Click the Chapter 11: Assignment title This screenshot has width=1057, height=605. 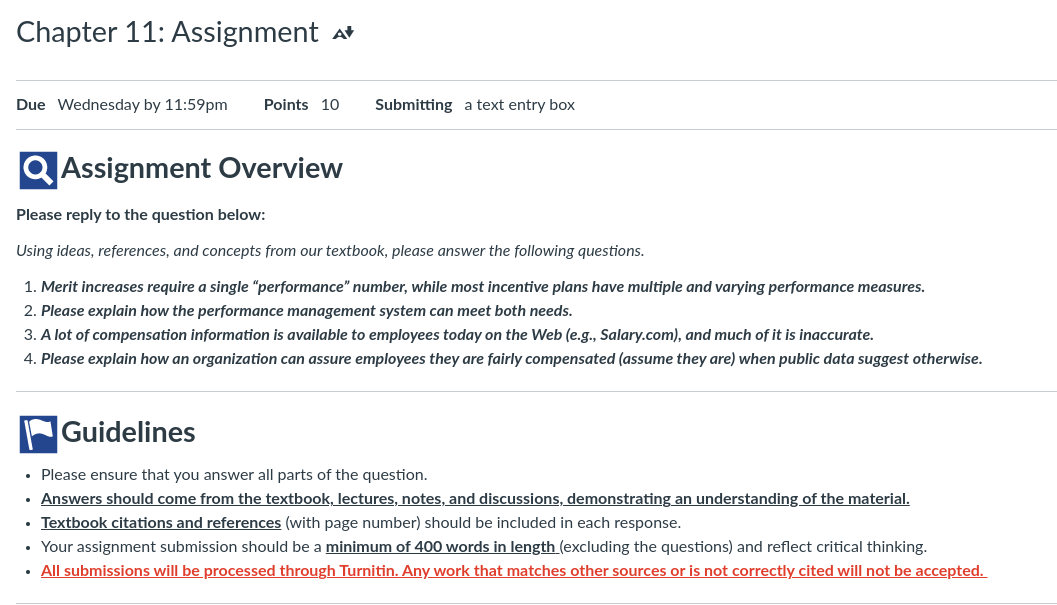pos(167,32)
